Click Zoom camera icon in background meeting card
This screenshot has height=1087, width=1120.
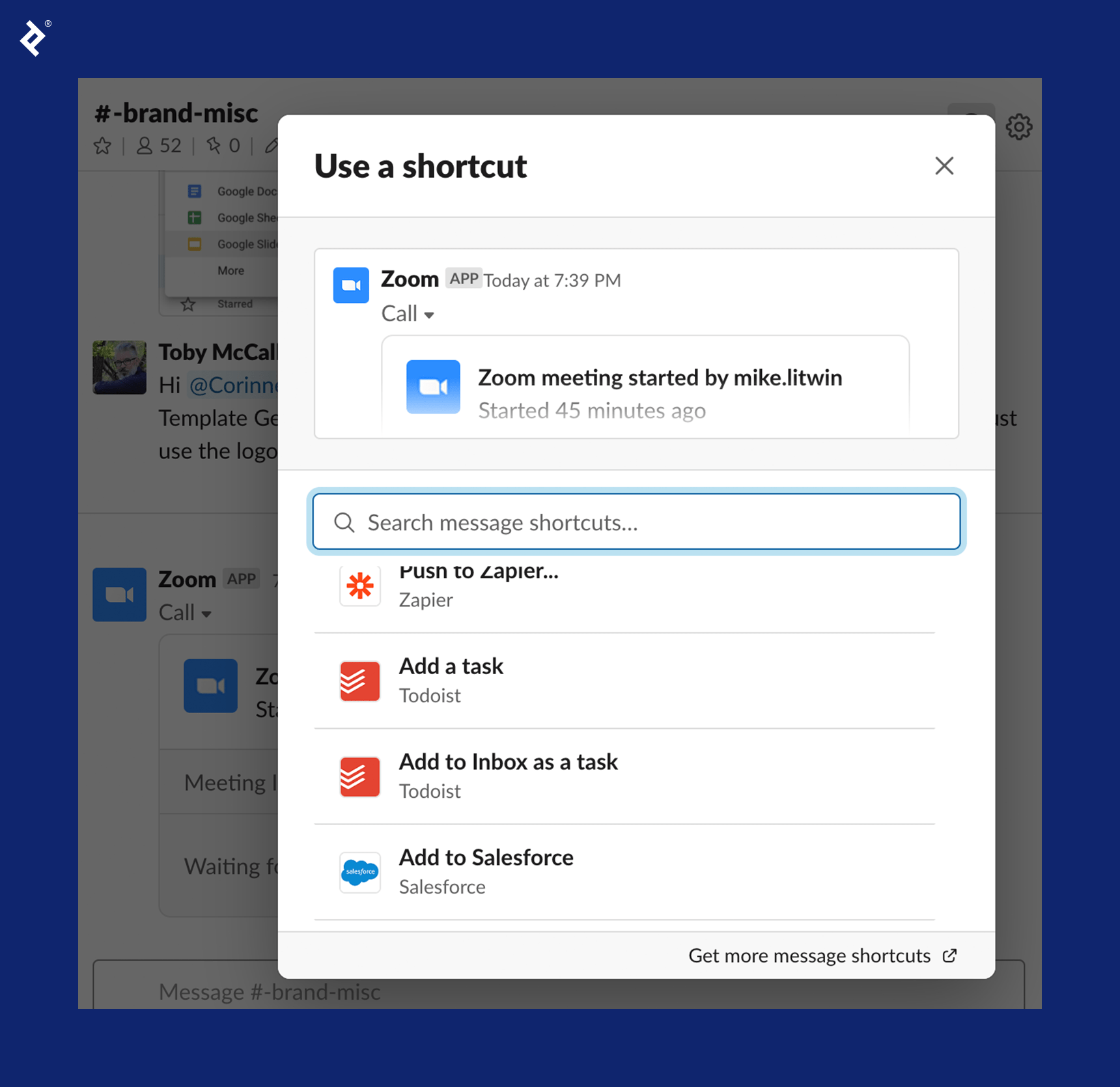tap(210, 686)
